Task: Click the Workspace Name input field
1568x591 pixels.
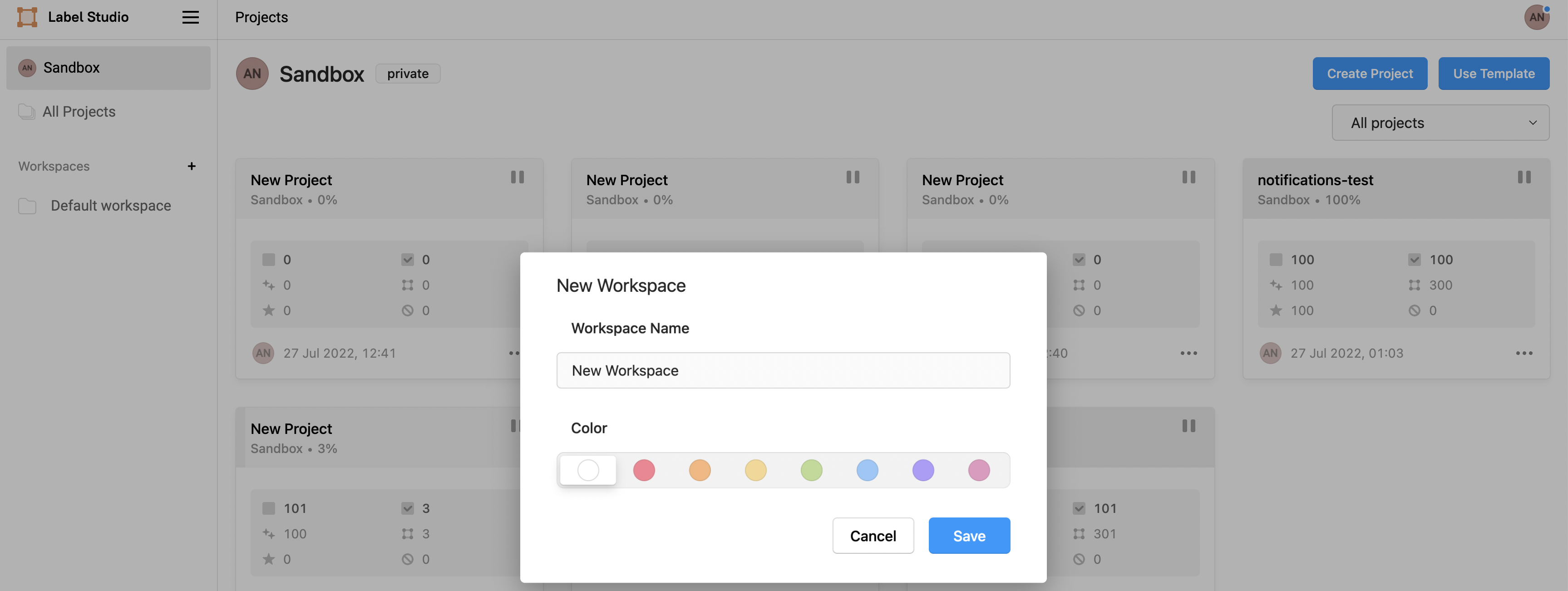Action: tap(783, 370)
